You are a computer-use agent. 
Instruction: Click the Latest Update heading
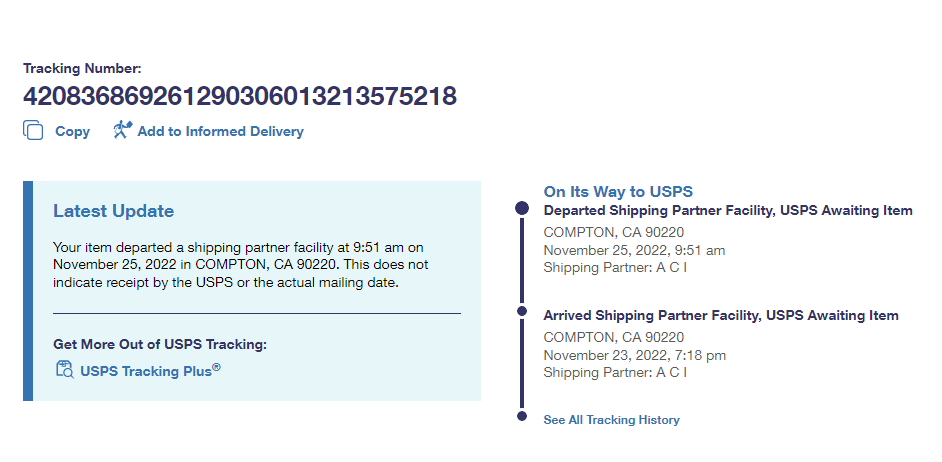click(113, 211)
